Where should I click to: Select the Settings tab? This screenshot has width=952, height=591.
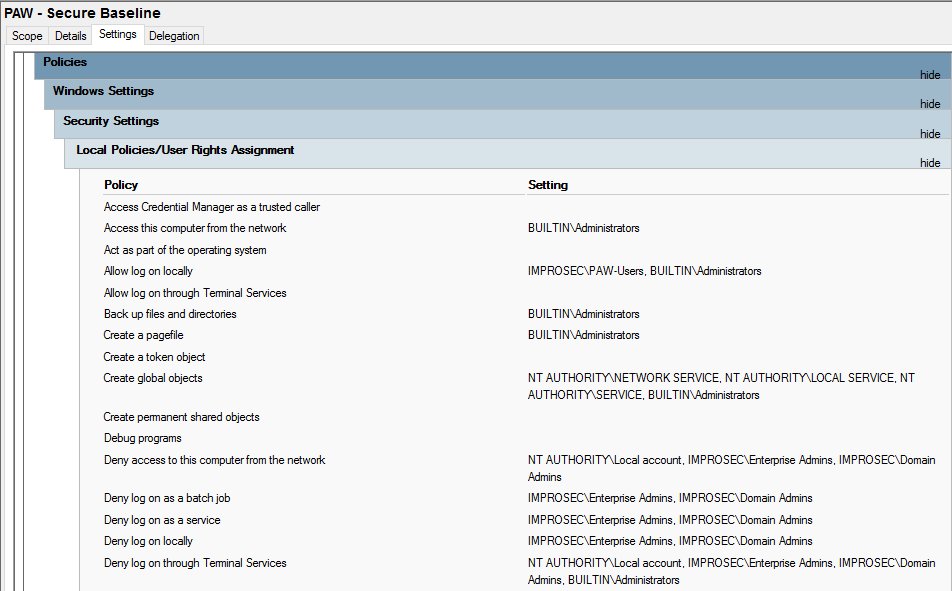click(x=118, y=33)
